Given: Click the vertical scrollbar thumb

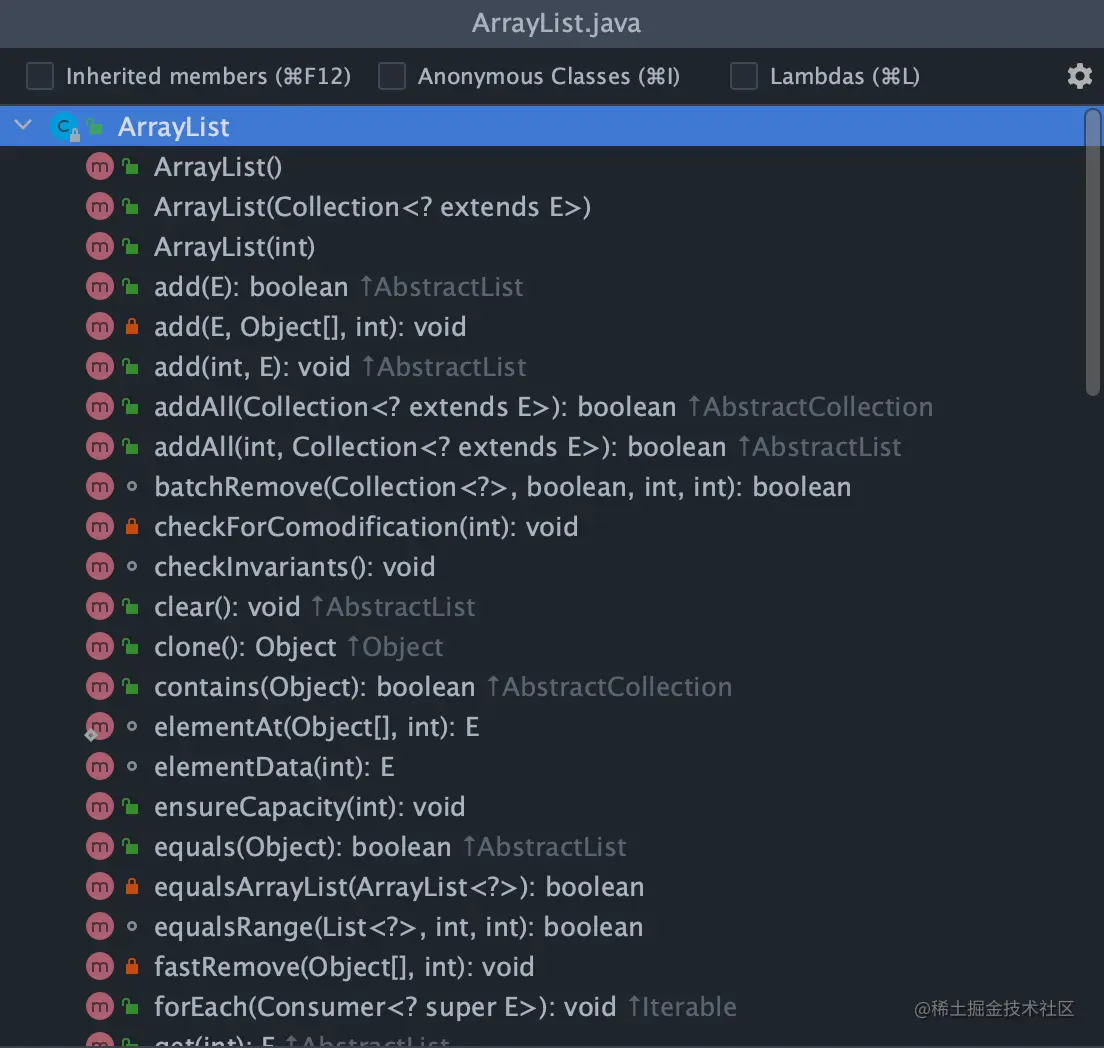Looking at the screenshot, I should click(x=1093, y=251).
